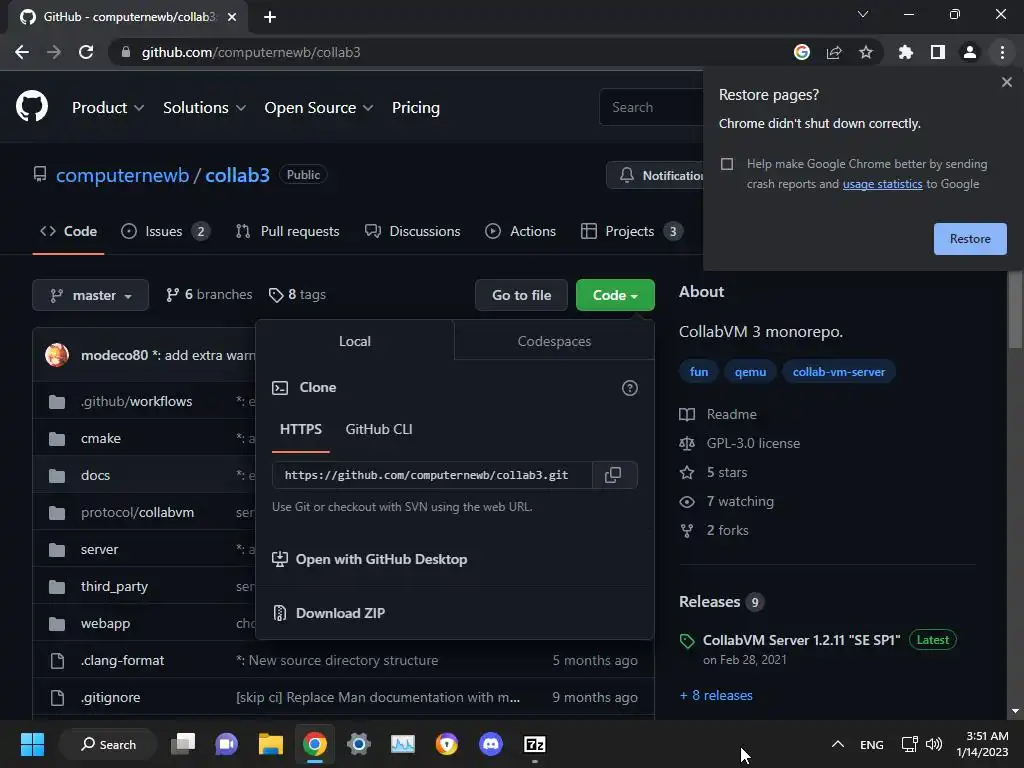View the 8 tags link
This screenshot has height=768, width=1024.
tap(297, 295)
